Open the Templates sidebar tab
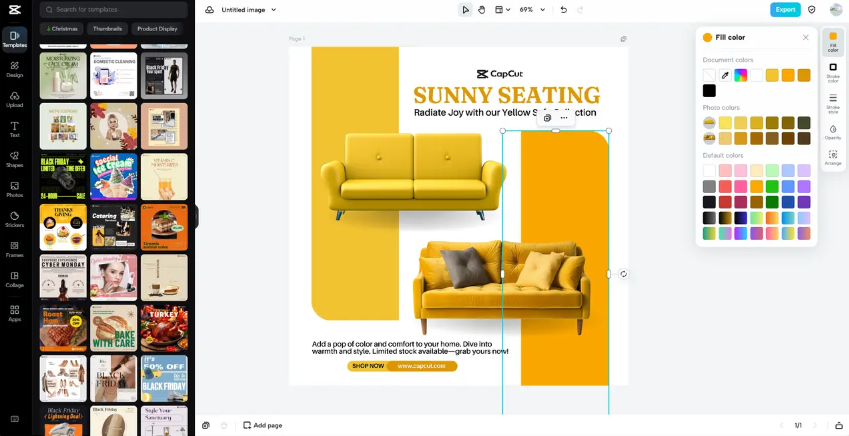 coord(15,39)
